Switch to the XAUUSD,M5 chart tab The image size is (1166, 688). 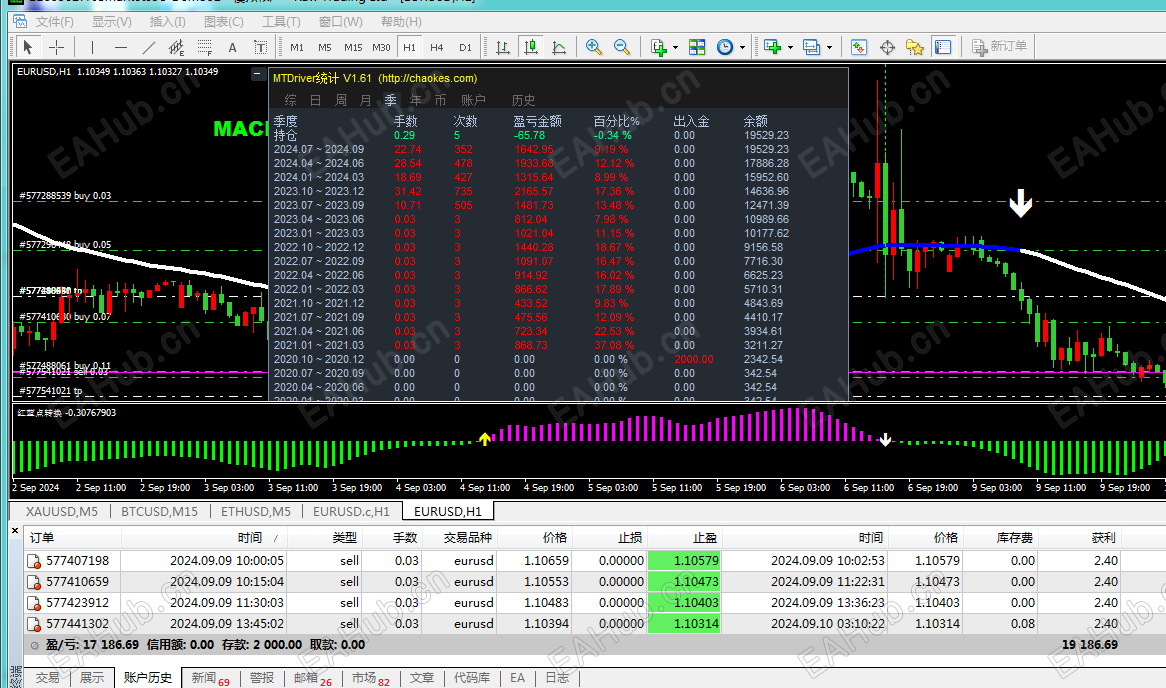click(x=61, y=511)
